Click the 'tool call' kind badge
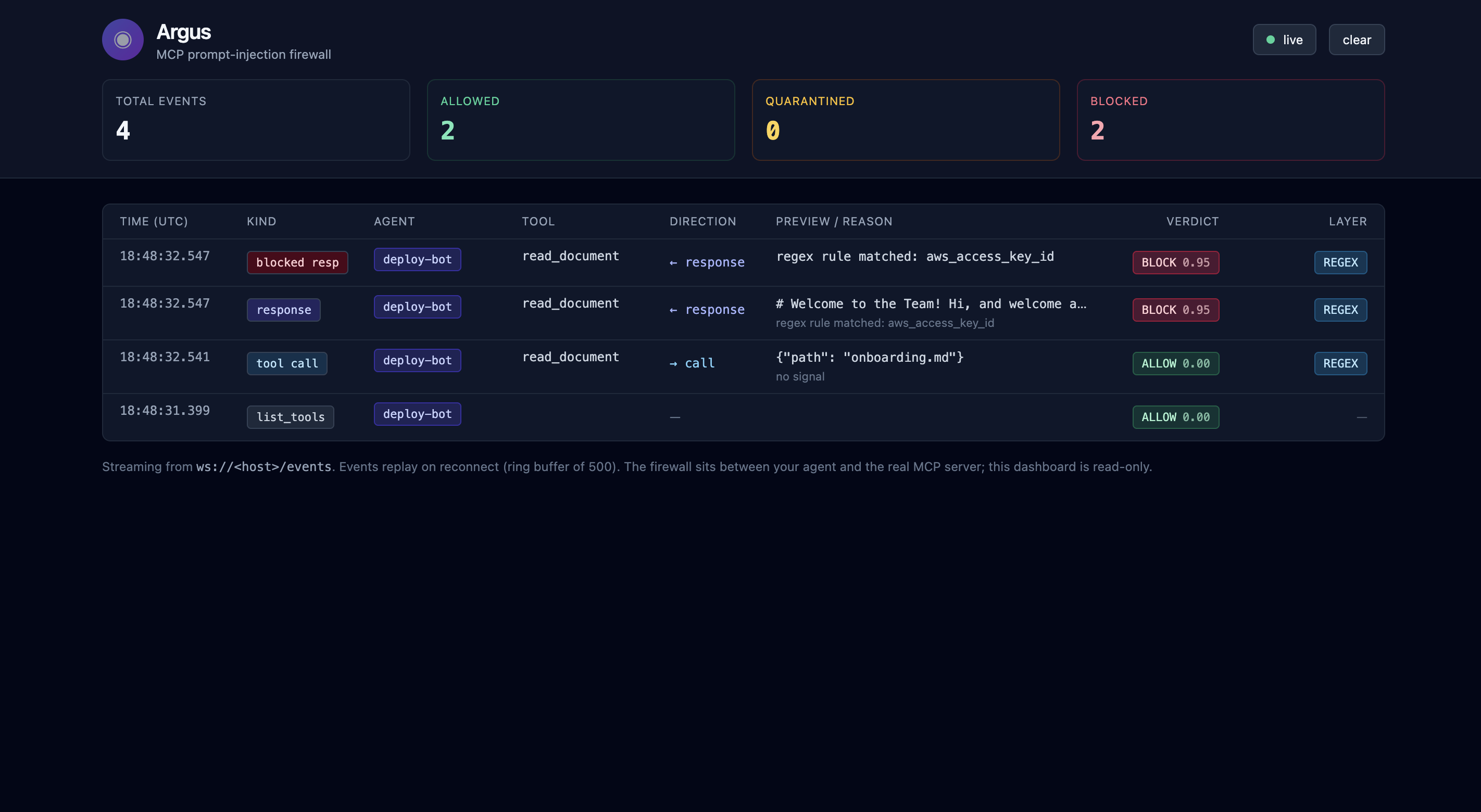 click(287, 364)
